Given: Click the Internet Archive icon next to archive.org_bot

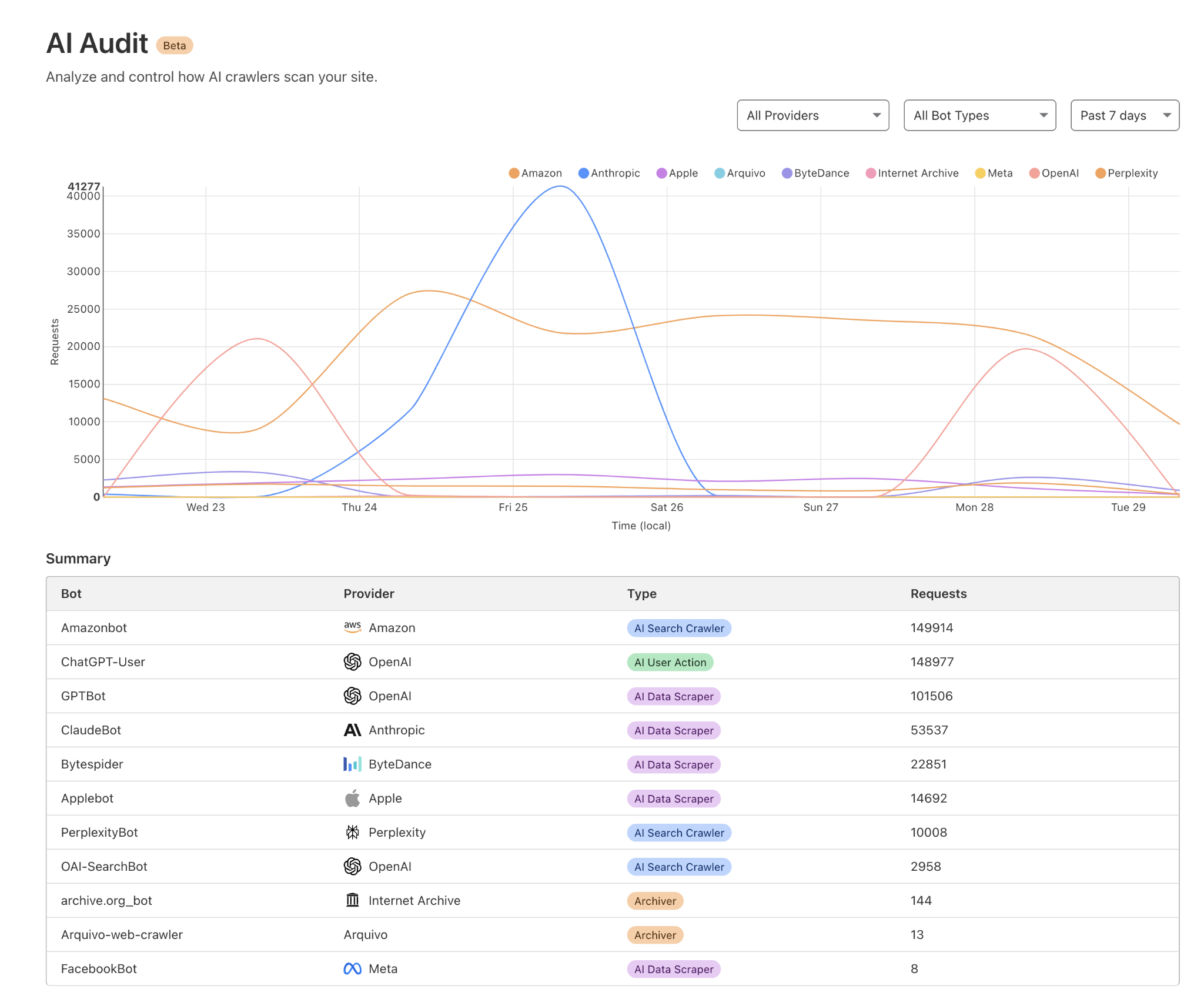Looking at the screenshot, I should [x=352, y=900].
